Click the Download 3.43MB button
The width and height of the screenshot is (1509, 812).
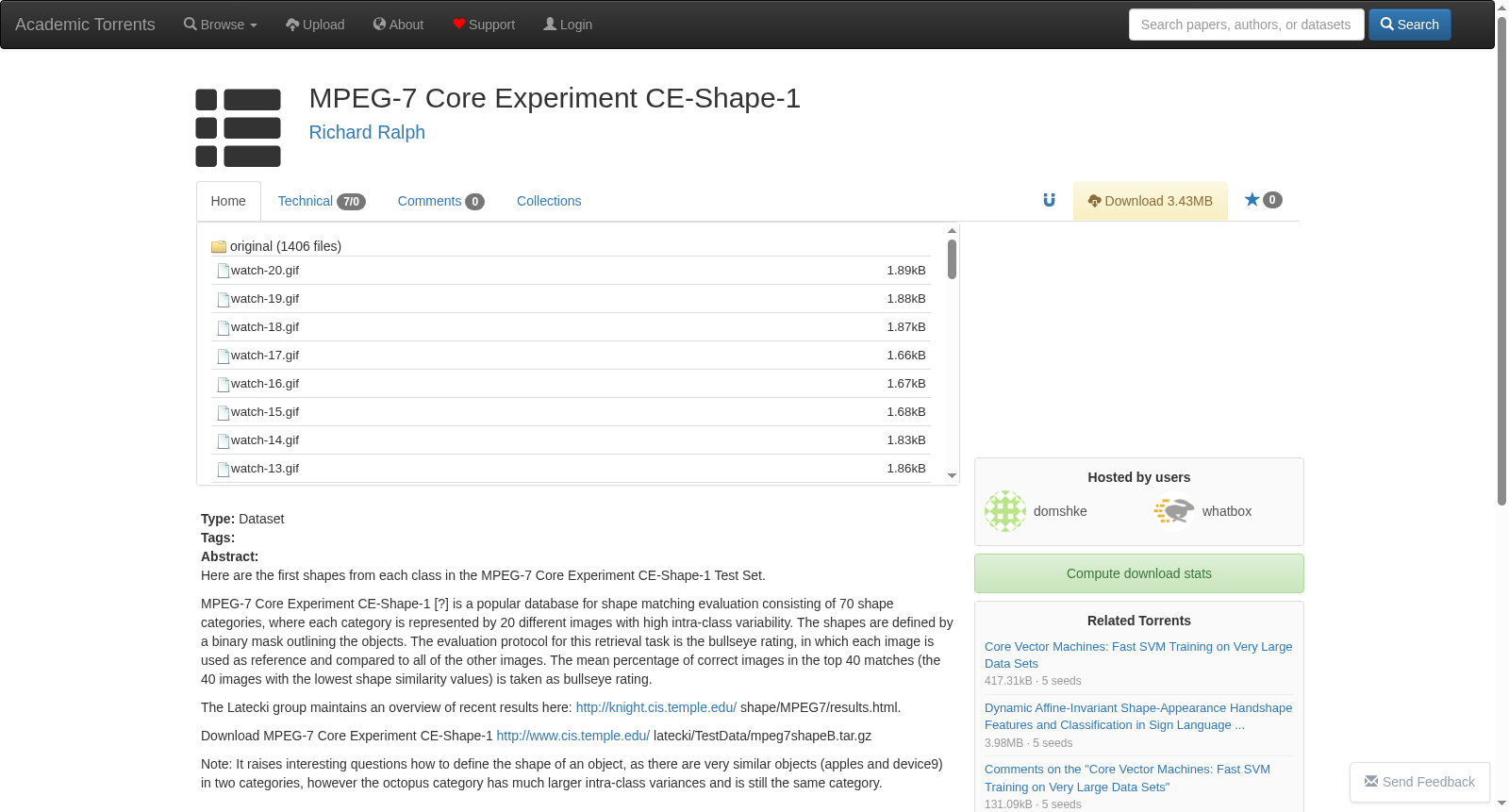coord(1151,201)
